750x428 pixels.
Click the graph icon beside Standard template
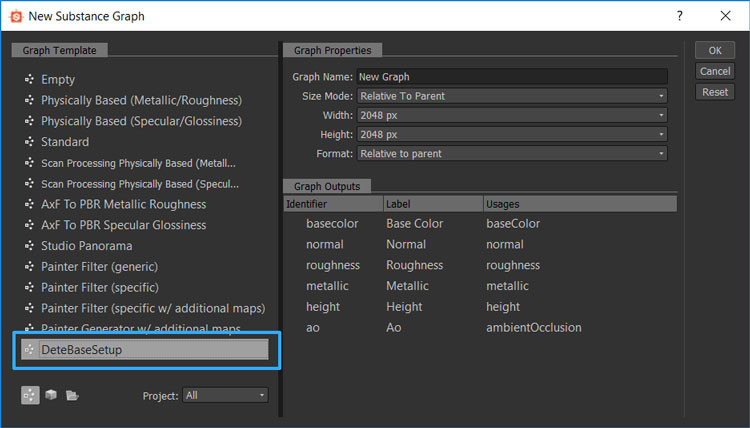[29, 142]
